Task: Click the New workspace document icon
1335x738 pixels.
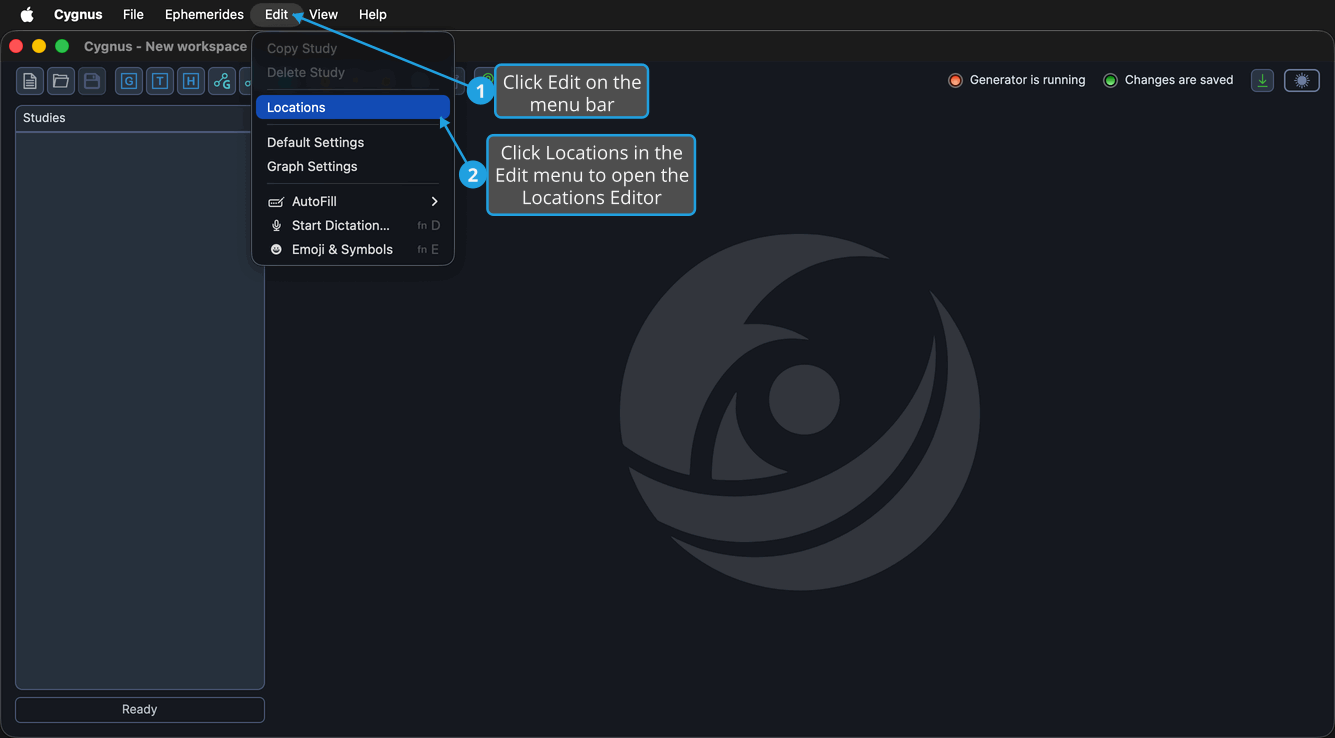Action: coord(30,81)
